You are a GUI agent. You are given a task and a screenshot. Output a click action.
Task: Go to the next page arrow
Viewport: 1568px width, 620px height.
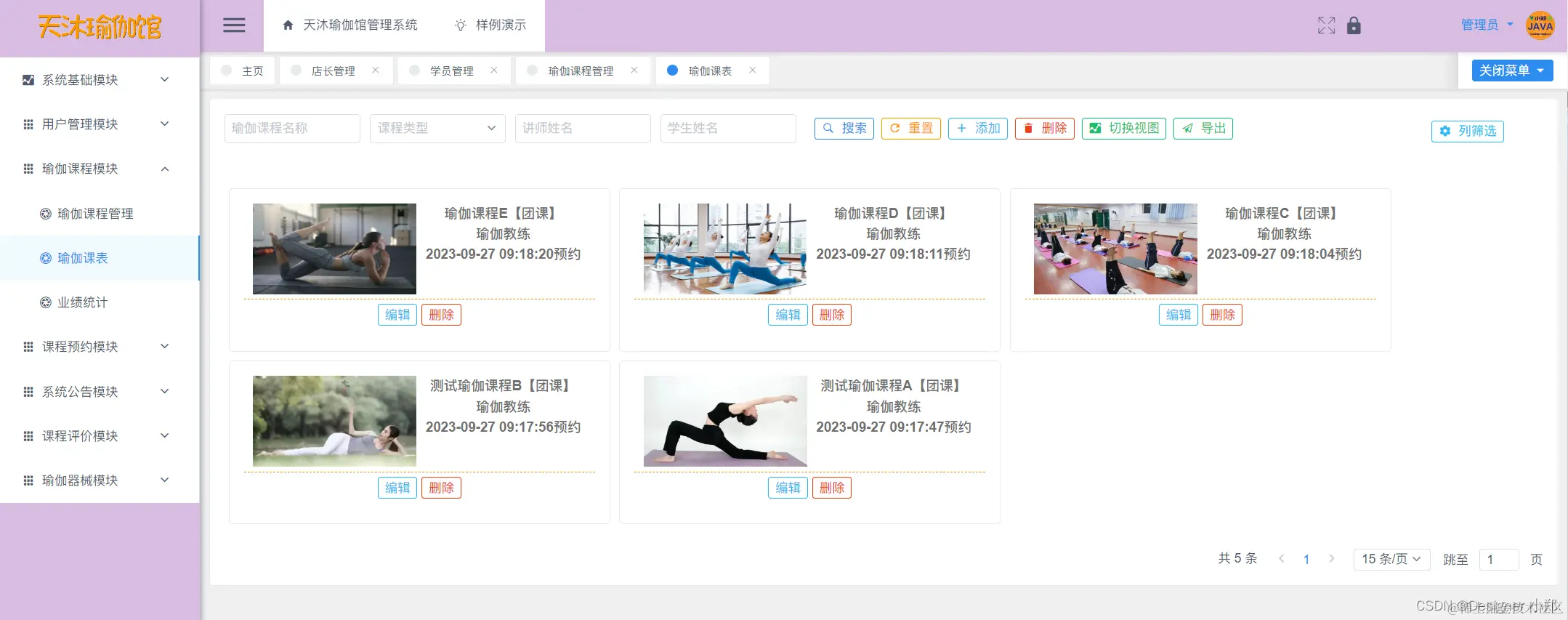pos(1331,559)
